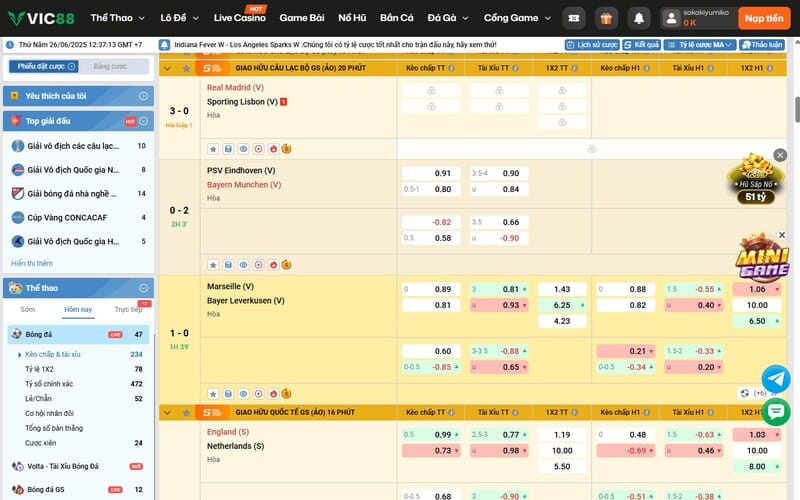Viewport: 800px width, 500px height.
Task: Click Hiển thị thêm link
Action: coord(32,263)
